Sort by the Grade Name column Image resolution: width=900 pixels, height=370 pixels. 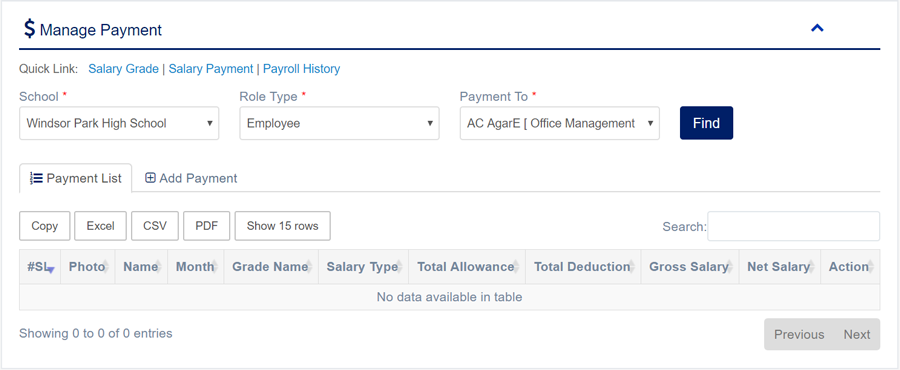pos(271,267)
